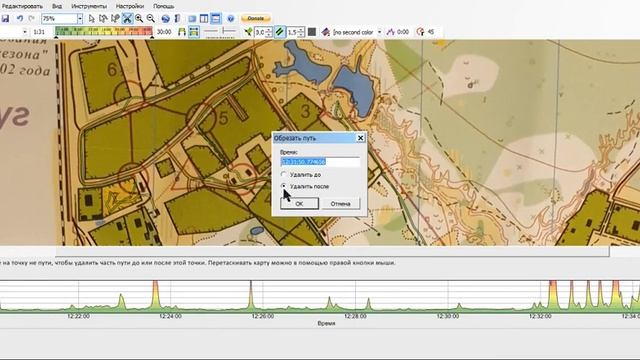The height and width of the screenshot is (360, 640).
Task: Close the Обрезать путь dialog
Action: (360, 138)
